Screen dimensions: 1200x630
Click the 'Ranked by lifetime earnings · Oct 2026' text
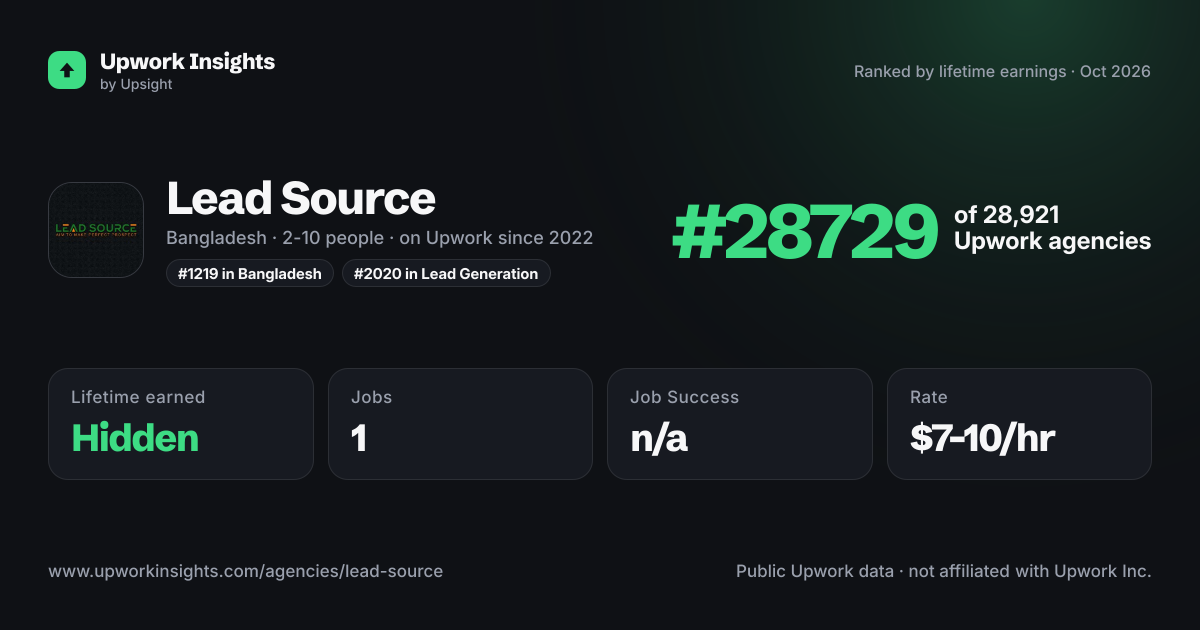tap(1002, 72)
